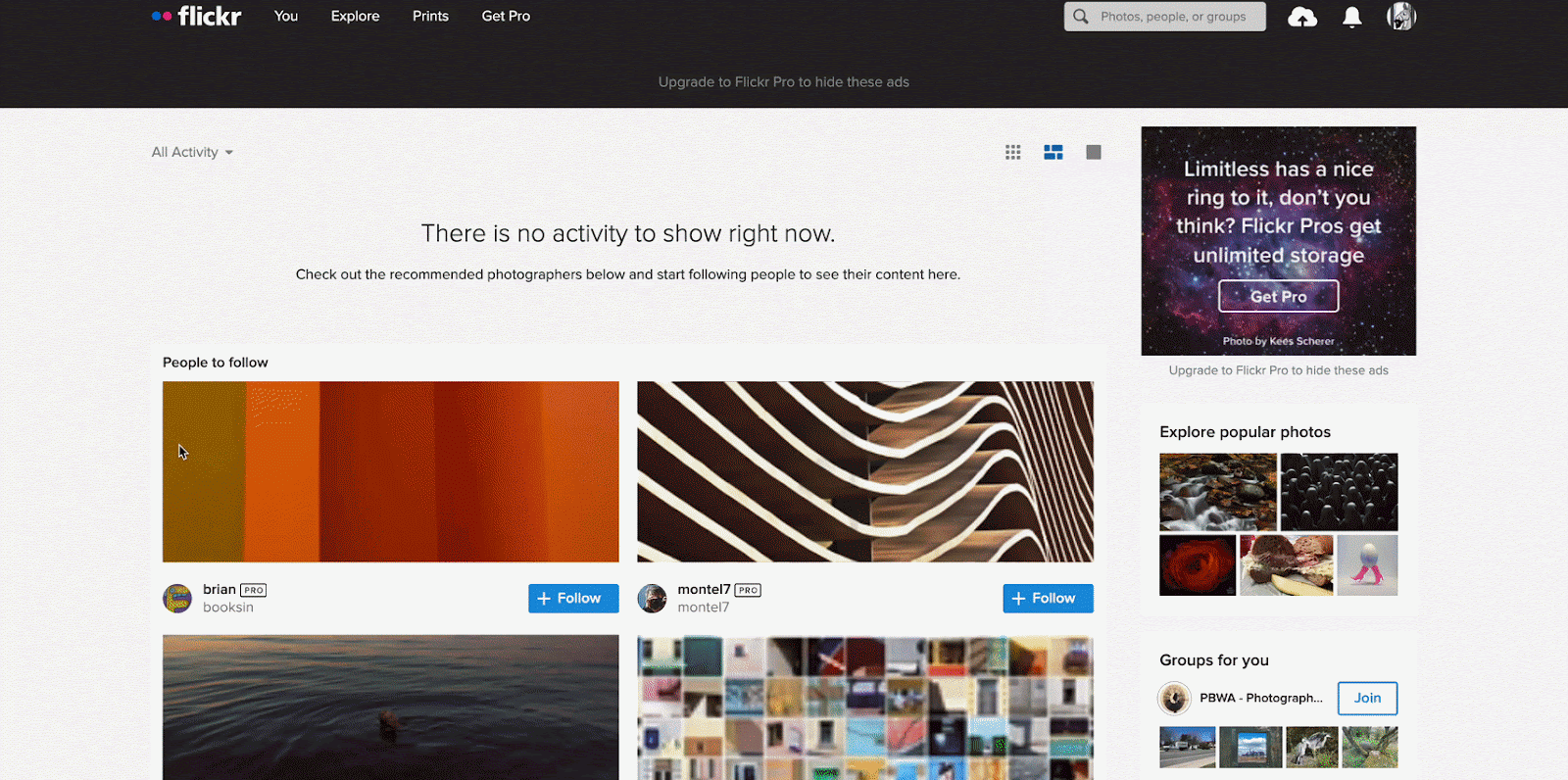Click the PBWA - Photograph... group name
Screen dimensions: 1568x780
pyautogui.click(x=1261, y=698)
